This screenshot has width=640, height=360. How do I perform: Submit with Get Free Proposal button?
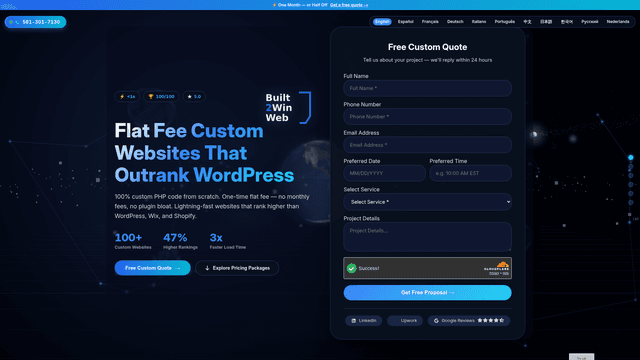pyautogui.click(x=427, y=293)
